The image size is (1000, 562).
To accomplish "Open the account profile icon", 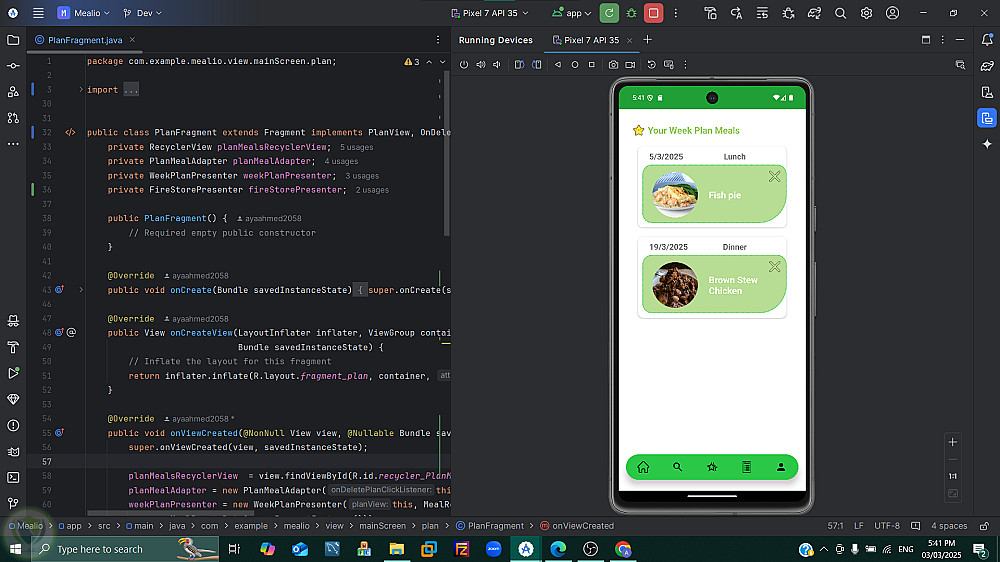I will point(892,13).
